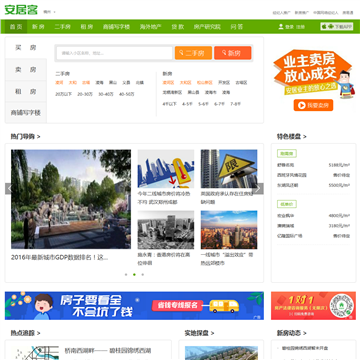This screenshot has width=360, height=360.
Task: Select the 卖房 side tab
Action: pos(26,70)
